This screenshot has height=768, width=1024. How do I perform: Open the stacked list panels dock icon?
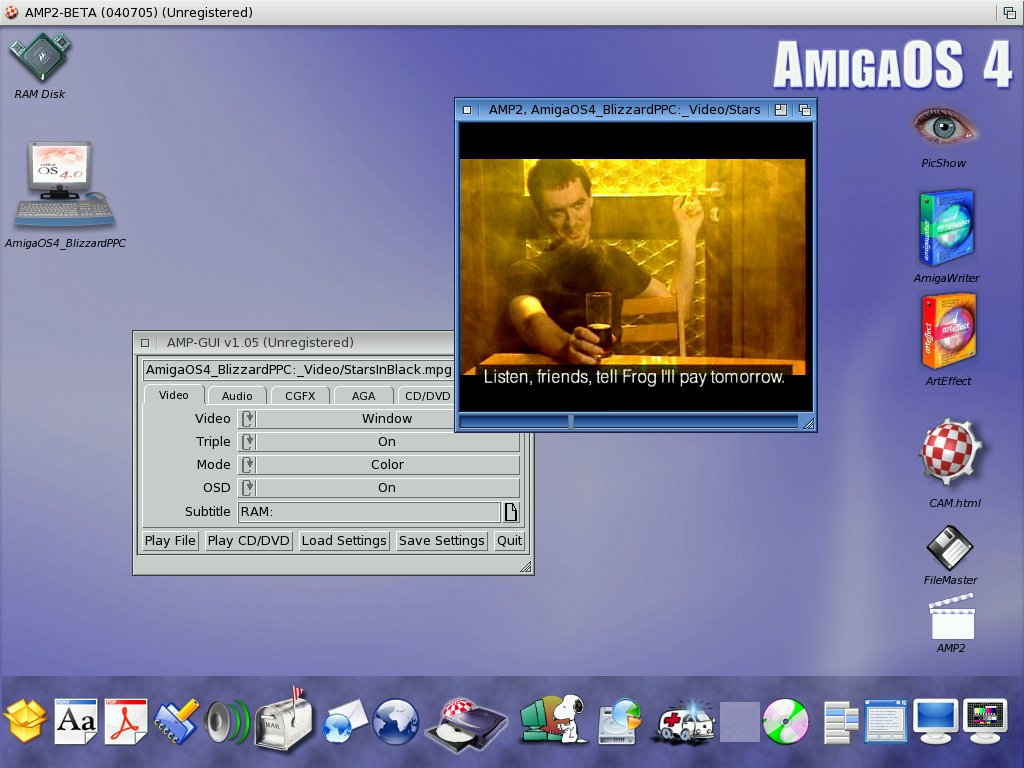tap(840, 722)
